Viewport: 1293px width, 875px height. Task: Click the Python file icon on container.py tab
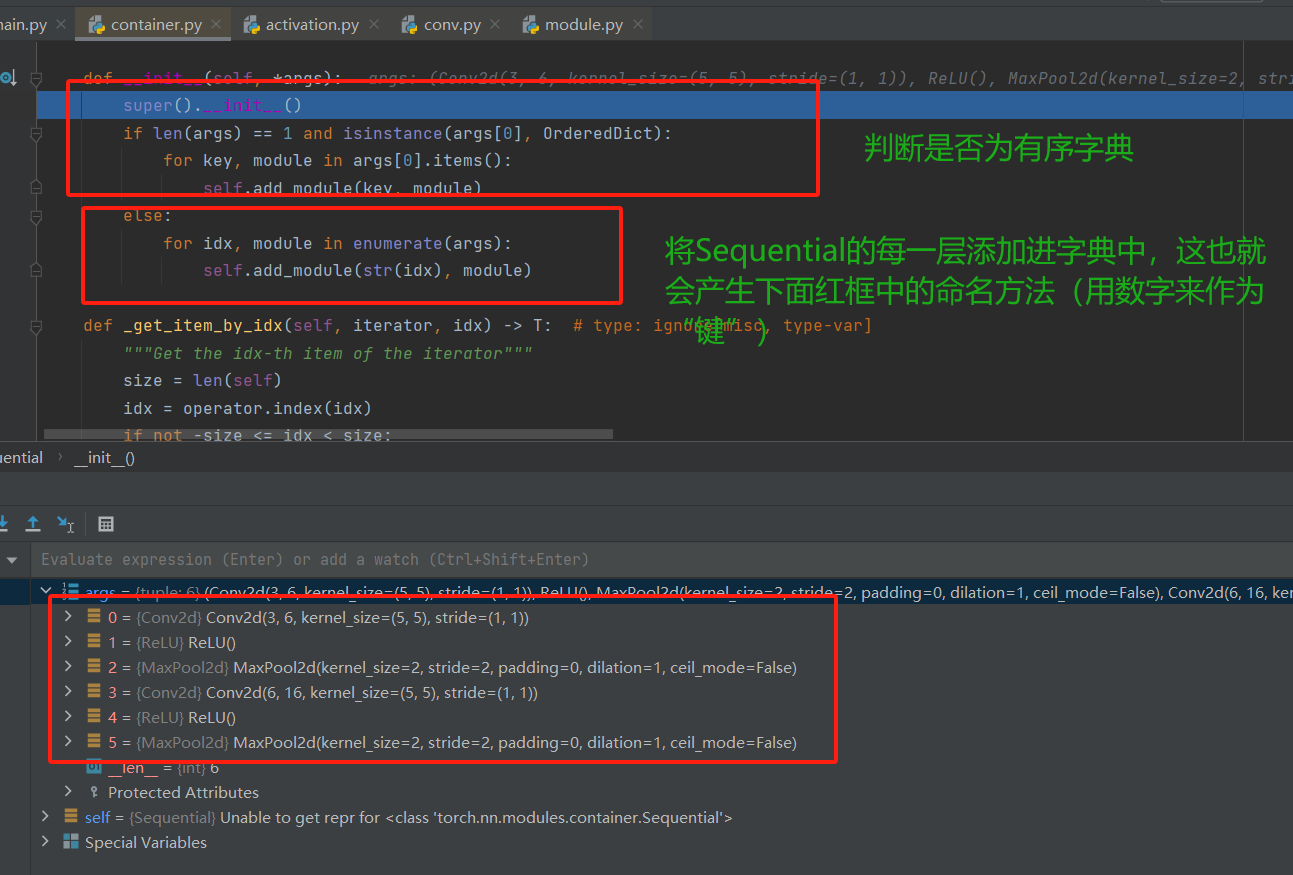(x=97, y=25)
